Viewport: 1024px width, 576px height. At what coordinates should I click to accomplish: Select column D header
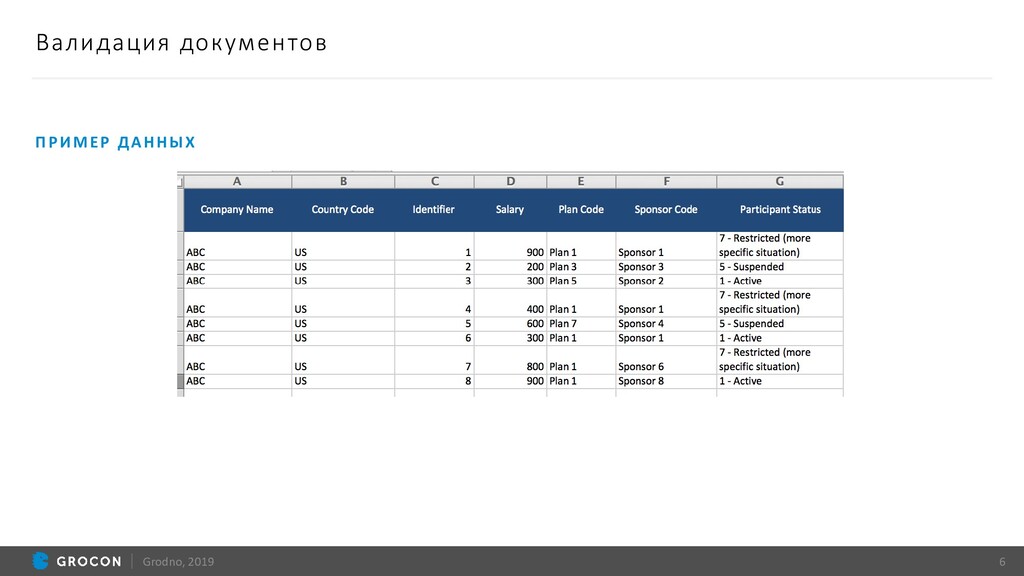pos(510,182)
